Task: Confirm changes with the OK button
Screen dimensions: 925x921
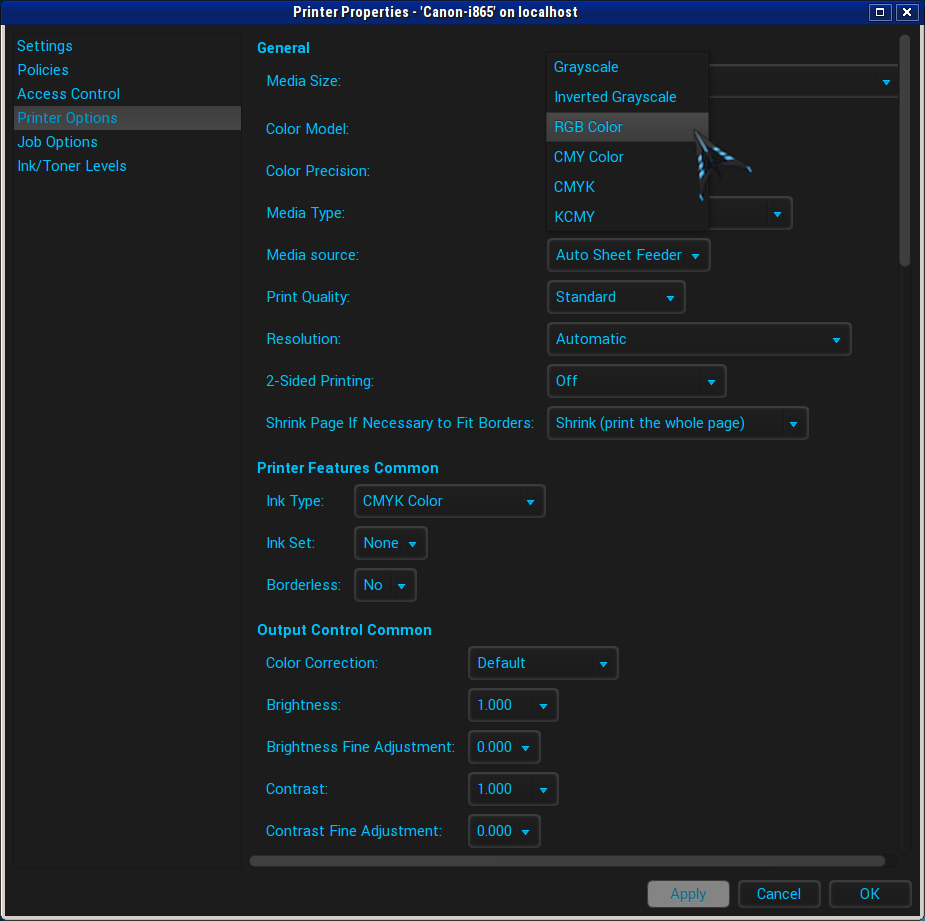Action: click(x=870, y=894)
